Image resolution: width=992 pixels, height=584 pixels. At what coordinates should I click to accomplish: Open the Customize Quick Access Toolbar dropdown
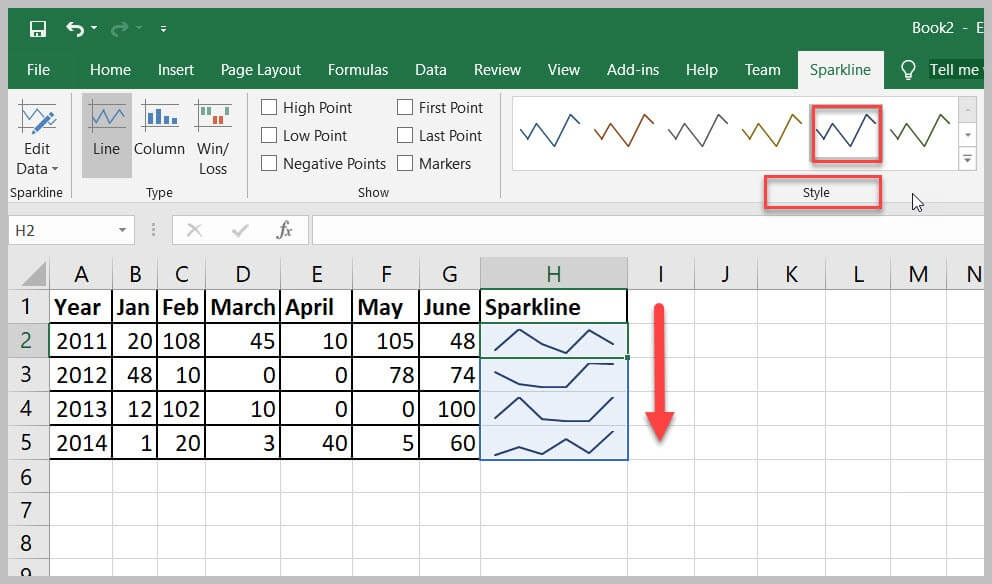coord(163,29)
